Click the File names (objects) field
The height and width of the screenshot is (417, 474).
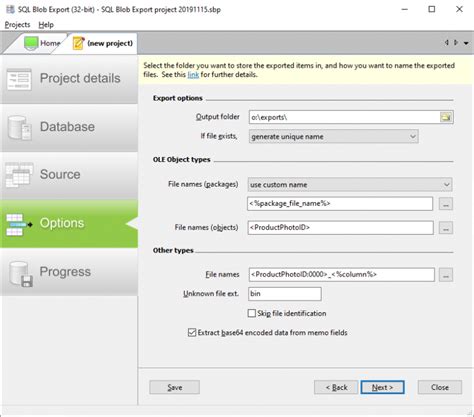point(340,228)
